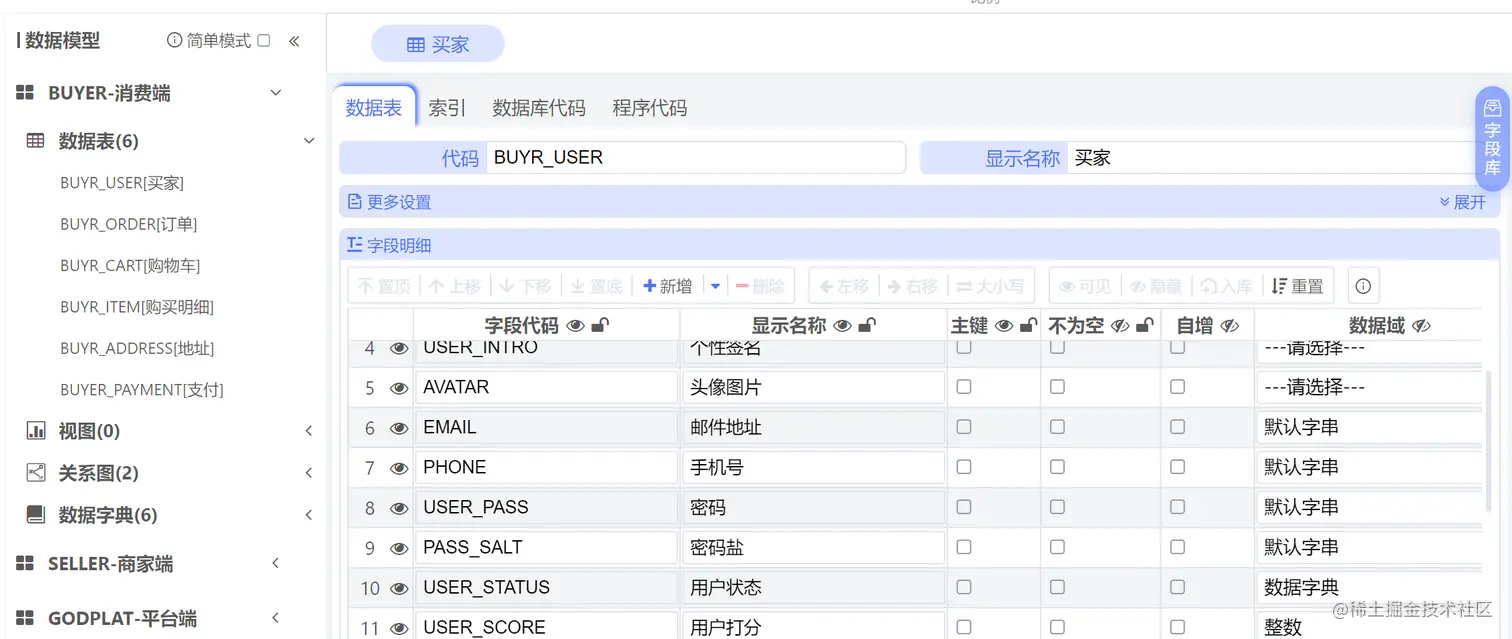Check 自增 checkbox for the USER_PASS row
Image resolution: width=1512 pixels, height=639 pixels.
pyautogui.click(x=1178, y=507)
